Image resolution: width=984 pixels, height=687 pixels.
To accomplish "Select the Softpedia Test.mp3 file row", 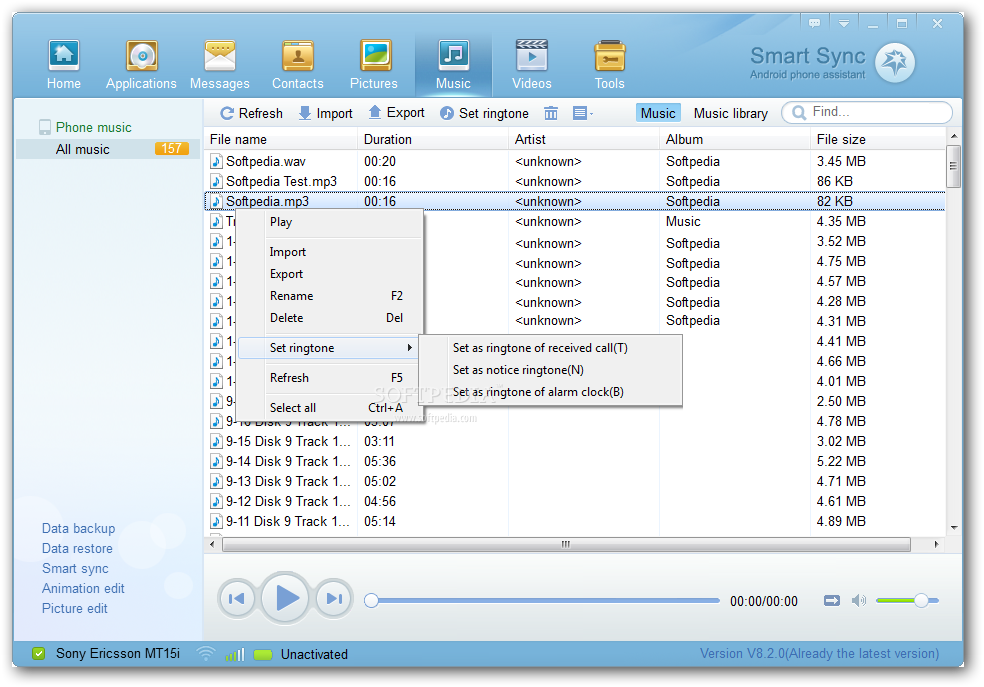I will 575,181.
